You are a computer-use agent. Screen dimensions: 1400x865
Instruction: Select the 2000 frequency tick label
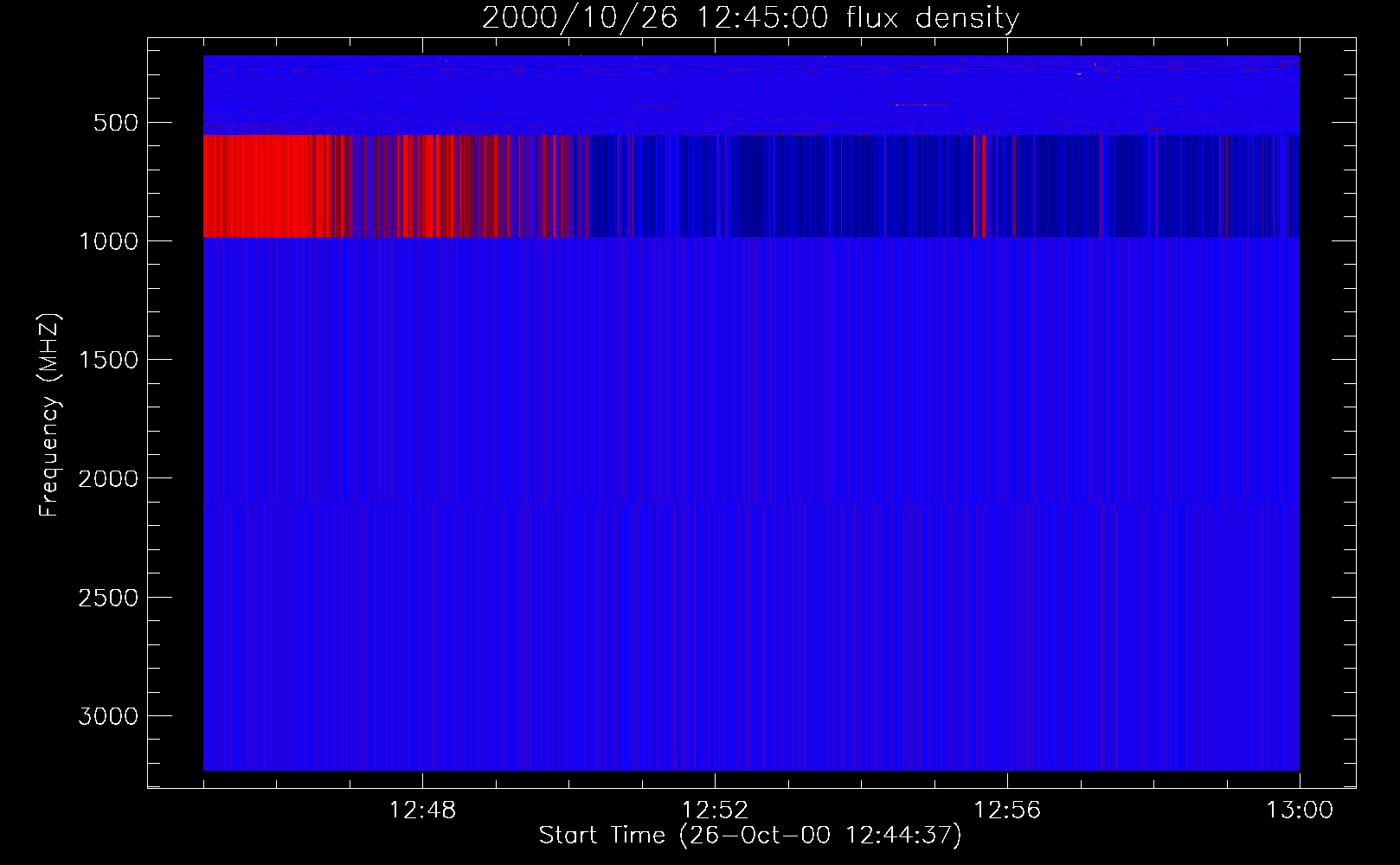coord(108,478)
